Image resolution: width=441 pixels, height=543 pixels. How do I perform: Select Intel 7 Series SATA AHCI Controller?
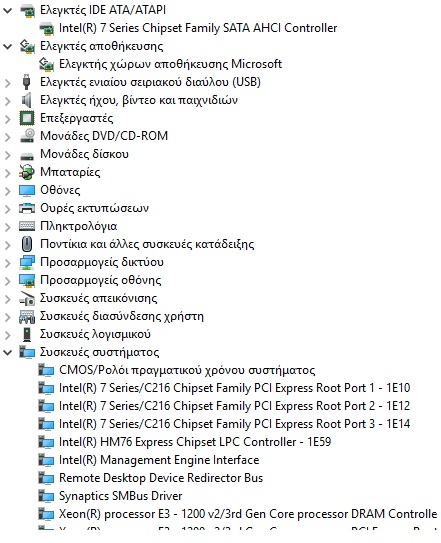click(x=198, y=28)
